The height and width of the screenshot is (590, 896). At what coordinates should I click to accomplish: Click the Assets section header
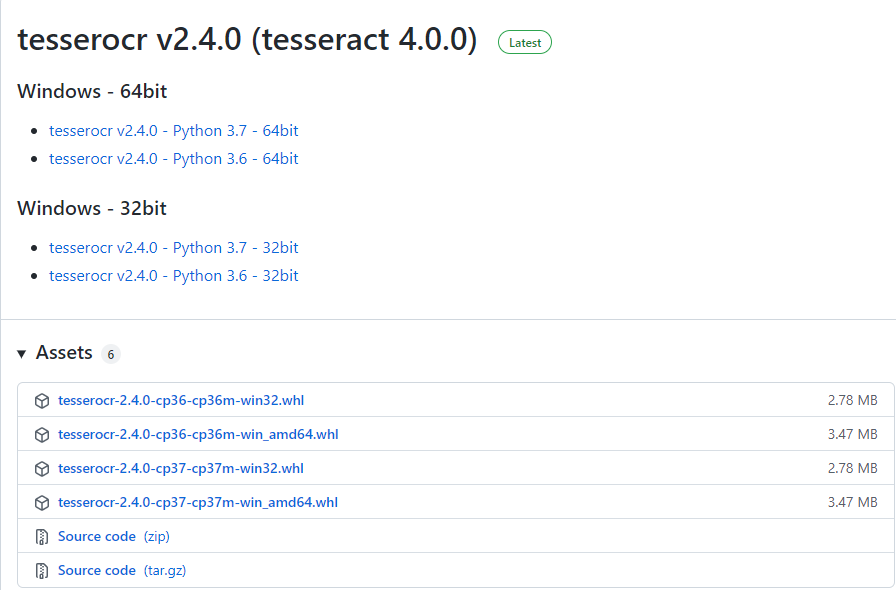65,352
